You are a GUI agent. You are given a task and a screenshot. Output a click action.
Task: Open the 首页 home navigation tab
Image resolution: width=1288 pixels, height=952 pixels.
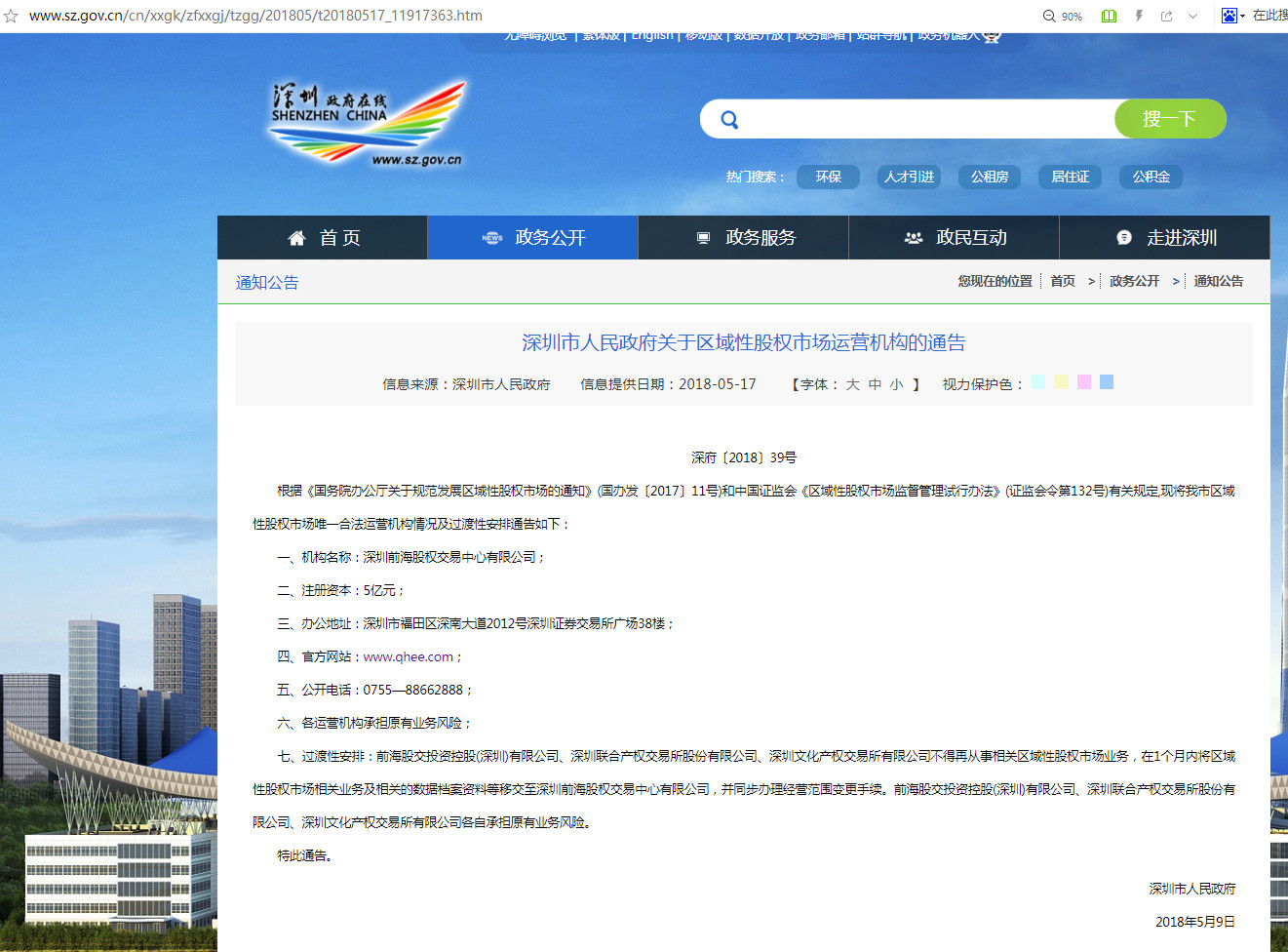pyautogui.click(x=323, y=238)
